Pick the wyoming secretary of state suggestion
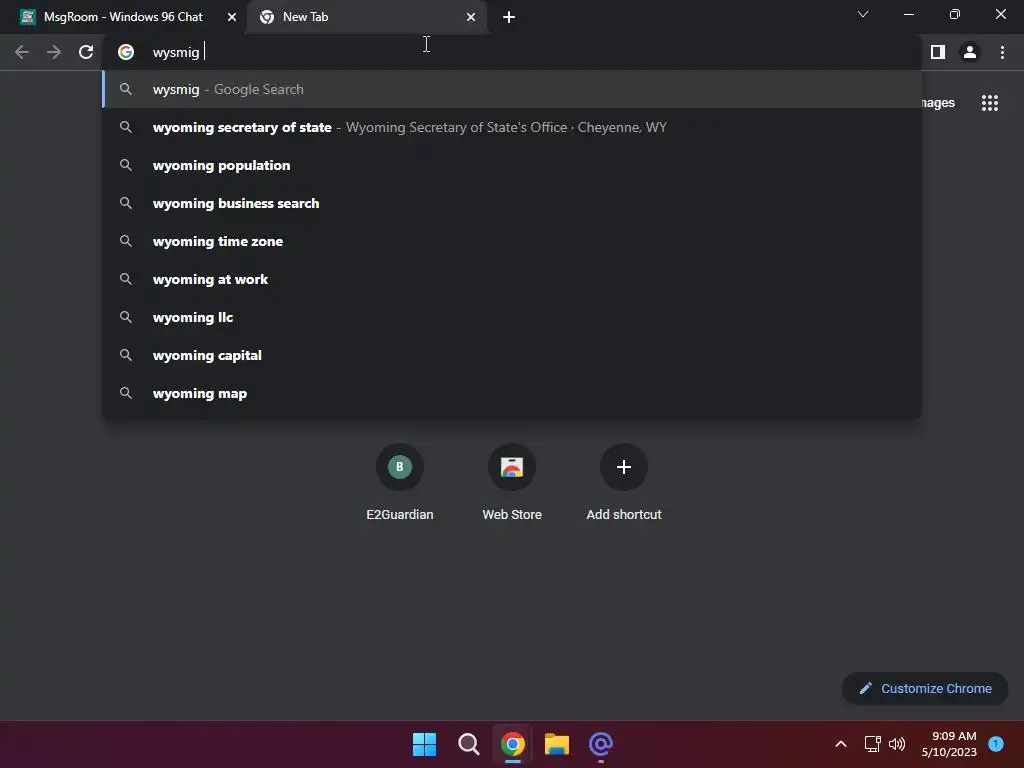This screenshot has height=768, width=1024. click(512, 127)
